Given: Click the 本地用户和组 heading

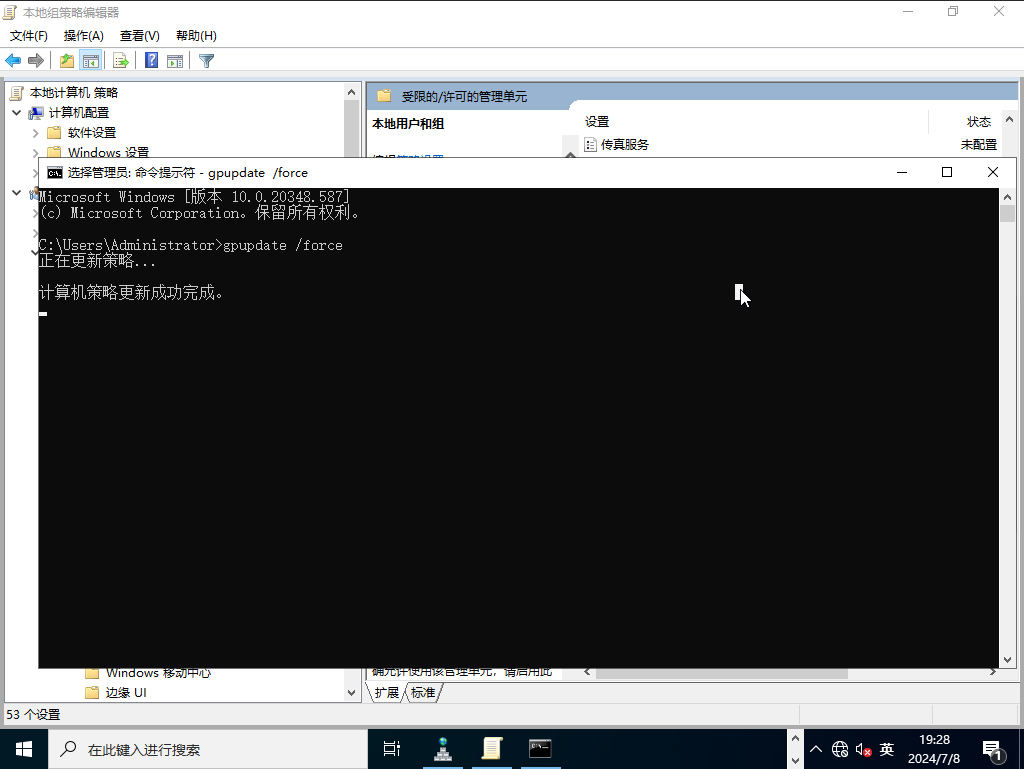Looking at the screenshot, I should pyautogui.click(x=408, y=123).
